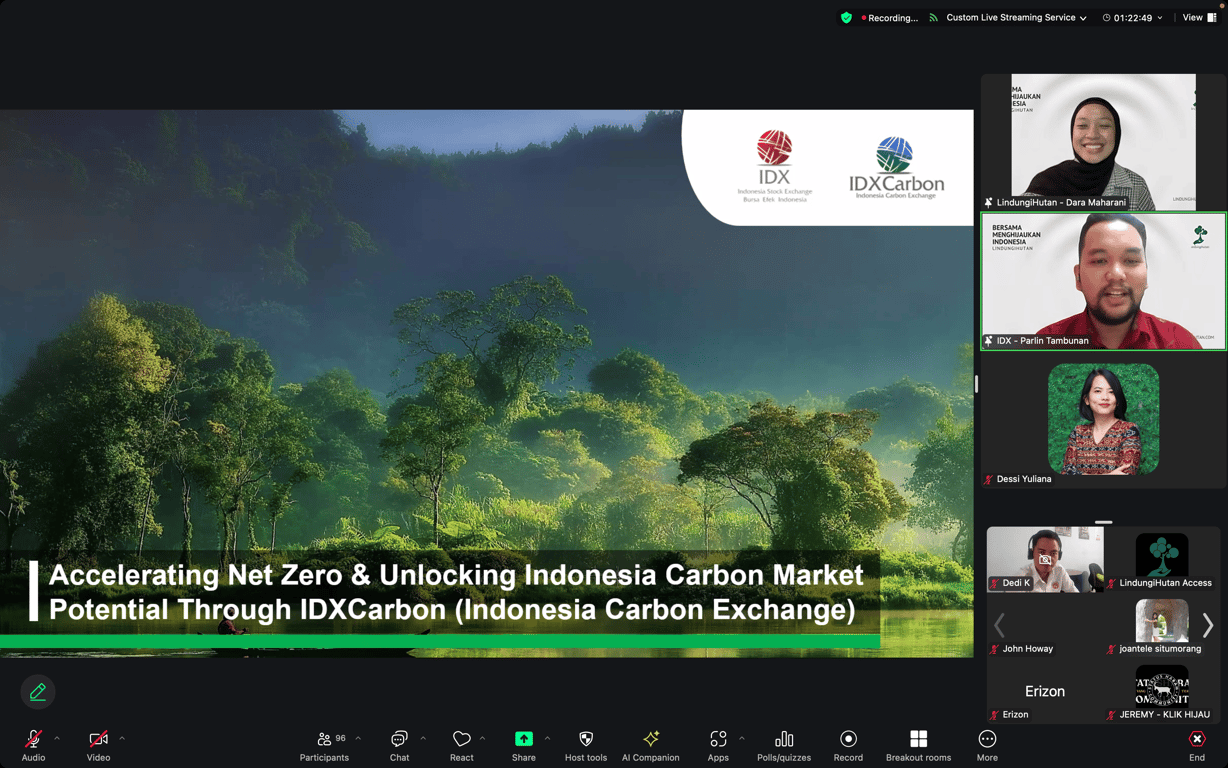
Task: Open the Chat panel
Action: point(399,745)
